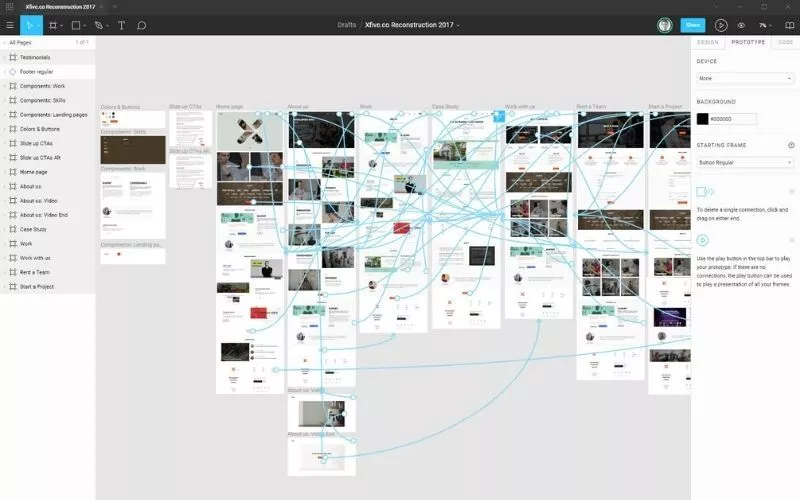Screen dimensions: 800x500
Task: Select the Pen tool
Action: coord(98,25)
